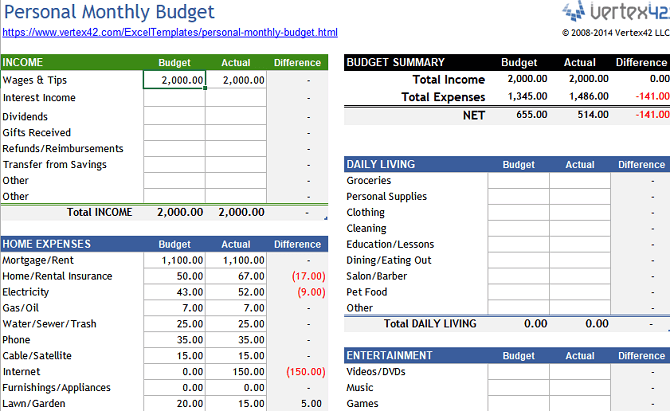
Task: Click the HOME EXPENSES section header
Action: pos(70,244)
